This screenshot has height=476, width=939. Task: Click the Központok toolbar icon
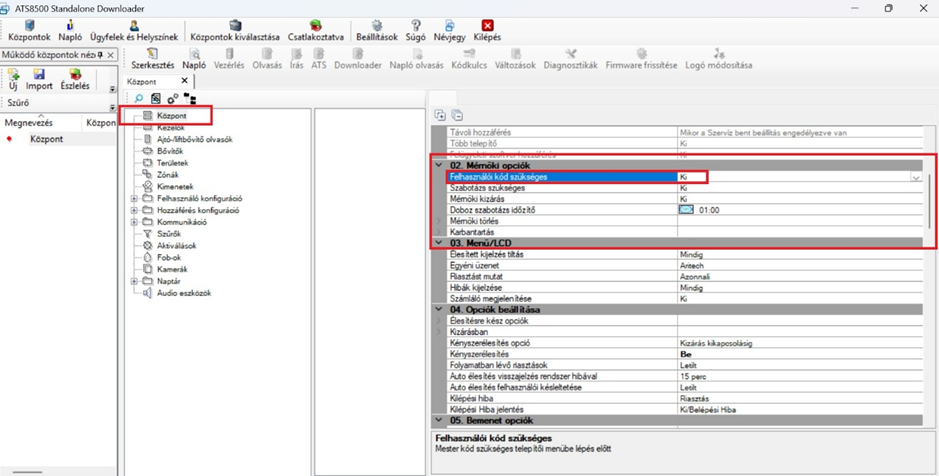coord(28,26)
